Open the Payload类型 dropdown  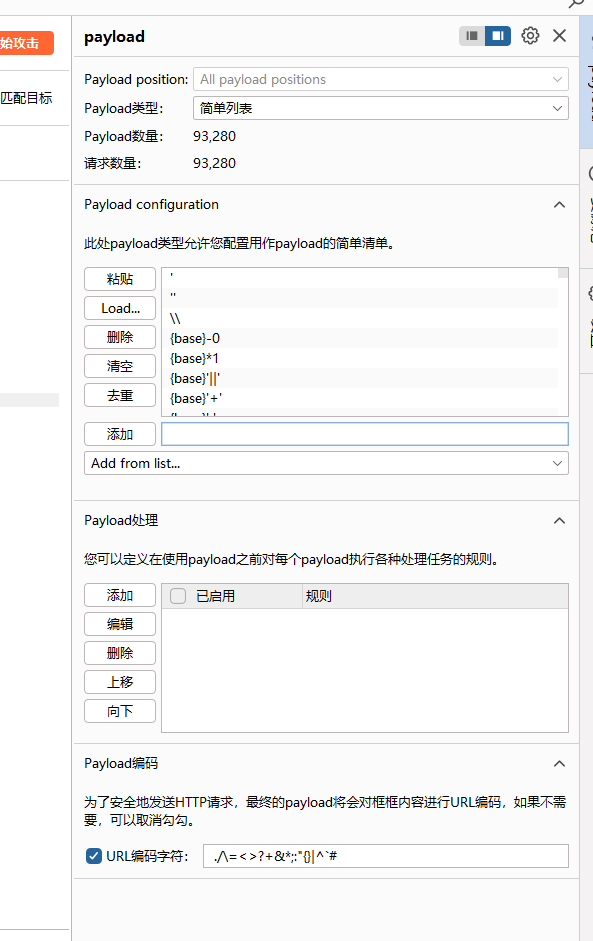381,108
